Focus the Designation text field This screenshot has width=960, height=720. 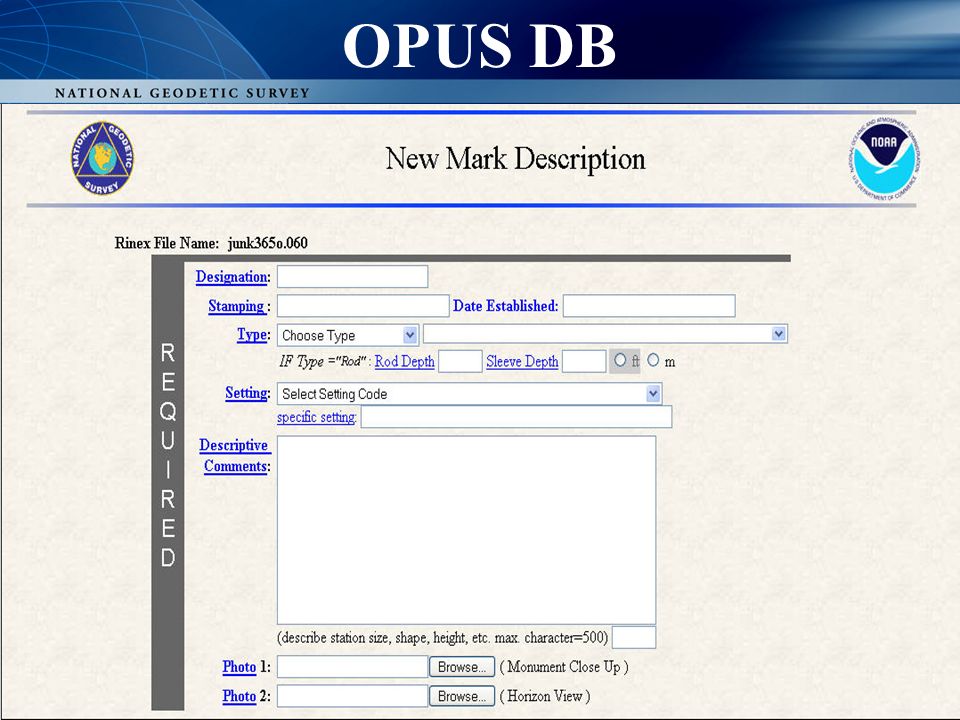[353, 277]
